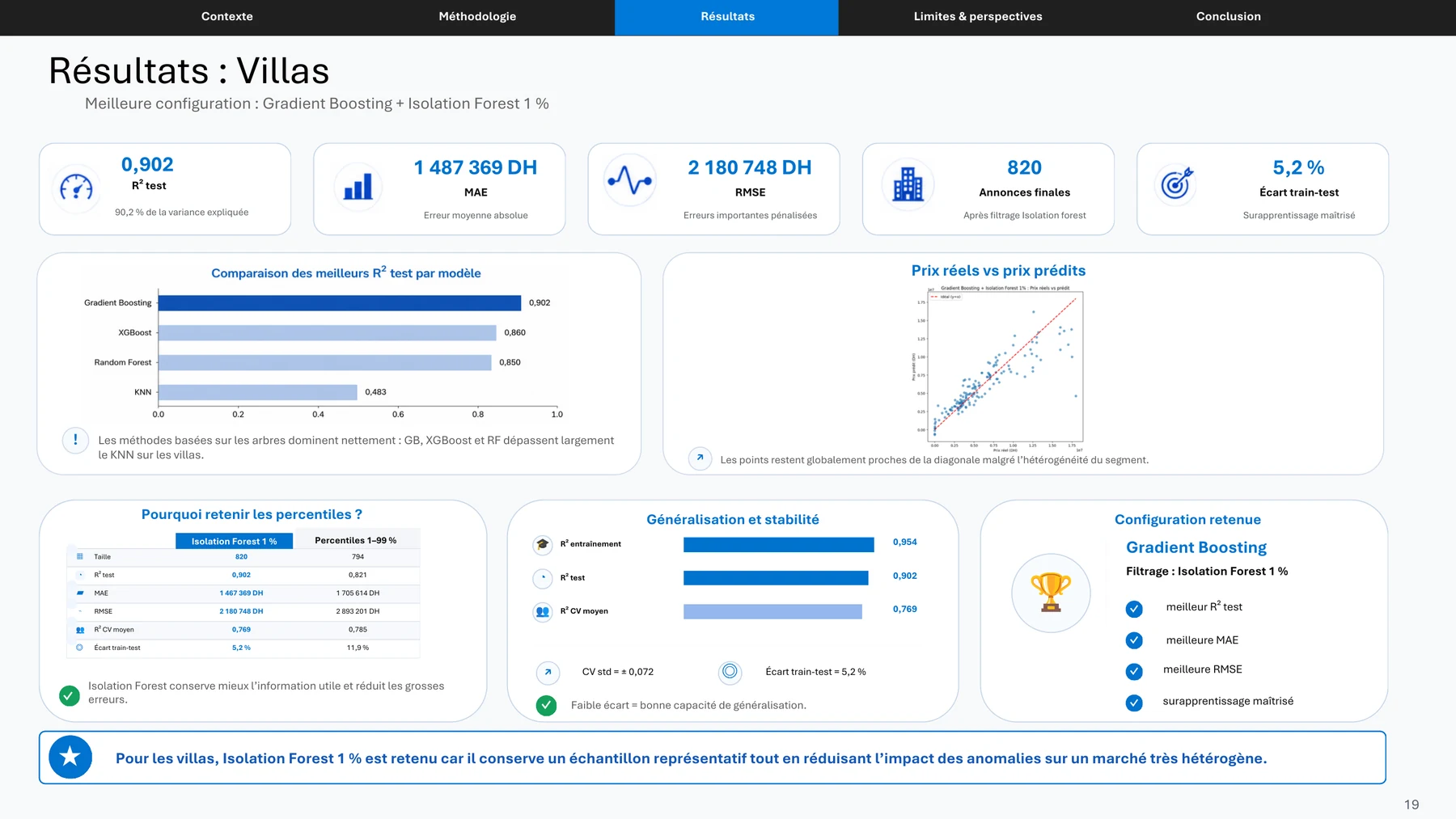This screenshot has width=1456, height=819.
Task: Click the XGBoost bar value 0,860
Action: [x=515, y=332]
